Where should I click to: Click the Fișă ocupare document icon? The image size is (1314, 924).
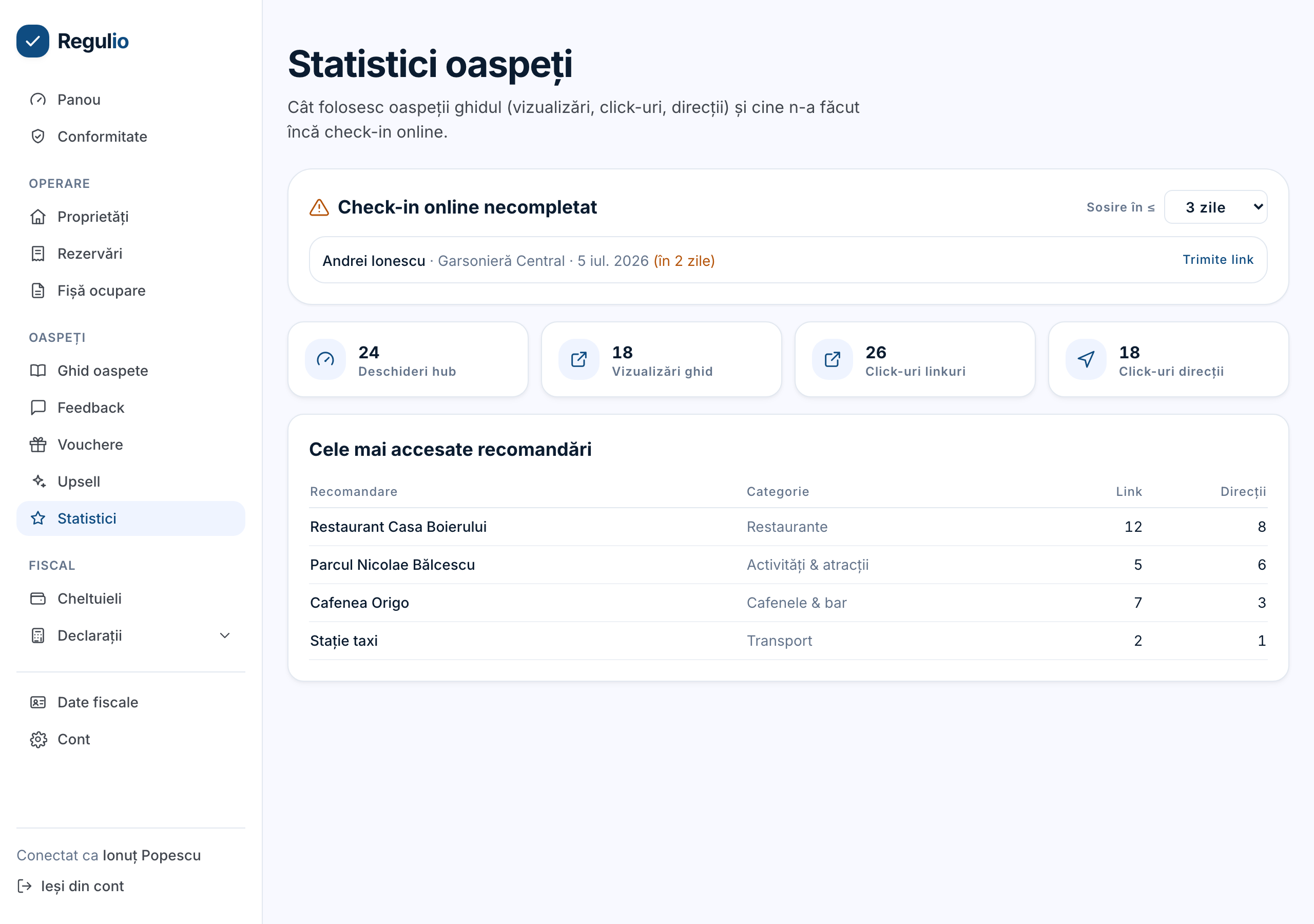pos(38,291)
